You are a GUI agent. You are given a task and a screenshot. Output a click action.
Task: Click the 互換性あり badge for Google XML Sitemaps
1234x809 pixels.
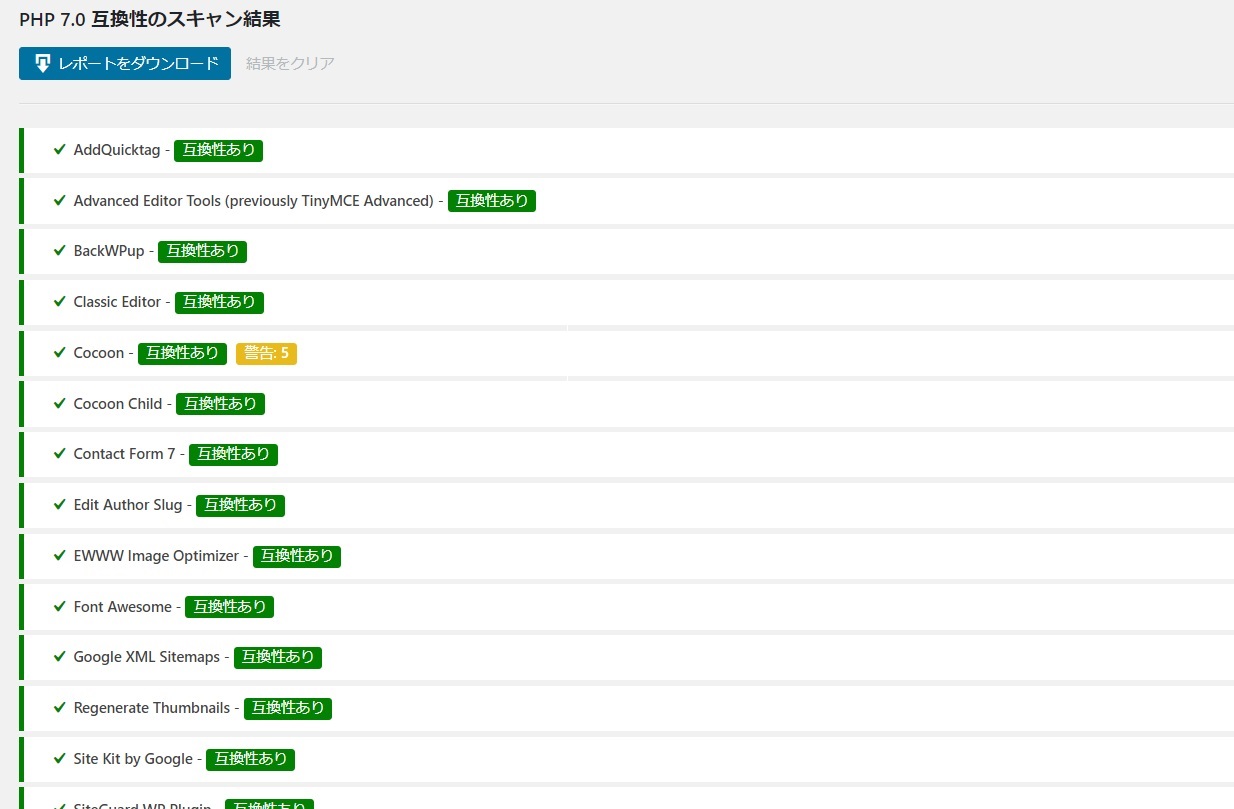(278, 657)
